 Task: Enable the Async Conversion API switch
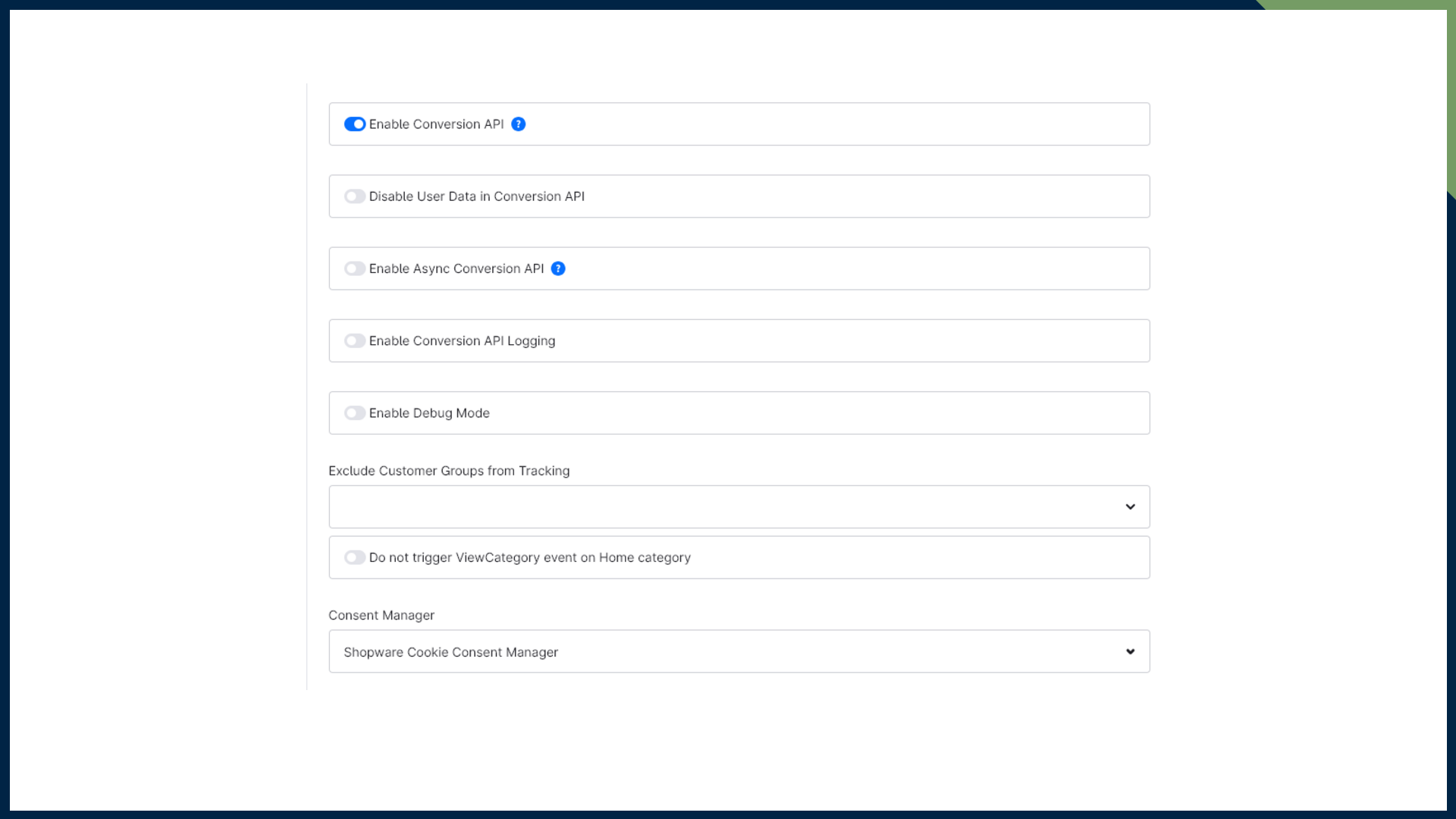click(x=354, y=268)
